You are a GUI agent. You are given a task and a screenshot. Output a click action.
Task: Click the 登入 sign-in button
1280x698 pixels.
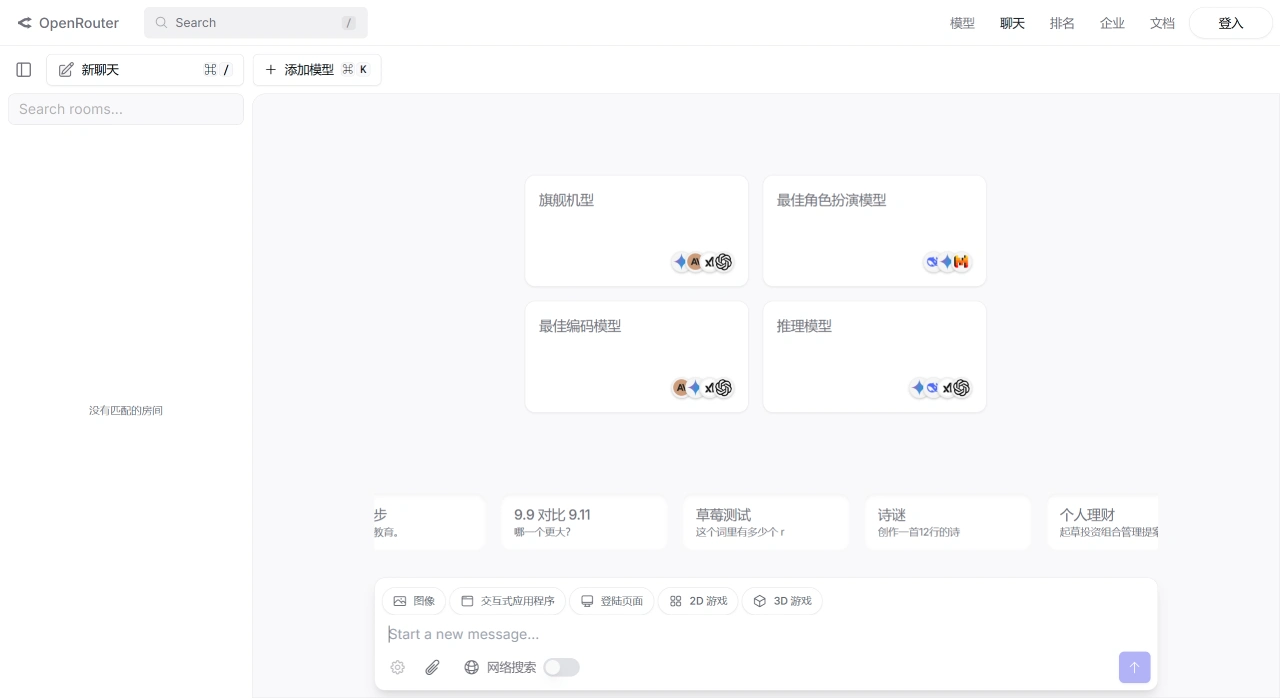coord(1230,23)
